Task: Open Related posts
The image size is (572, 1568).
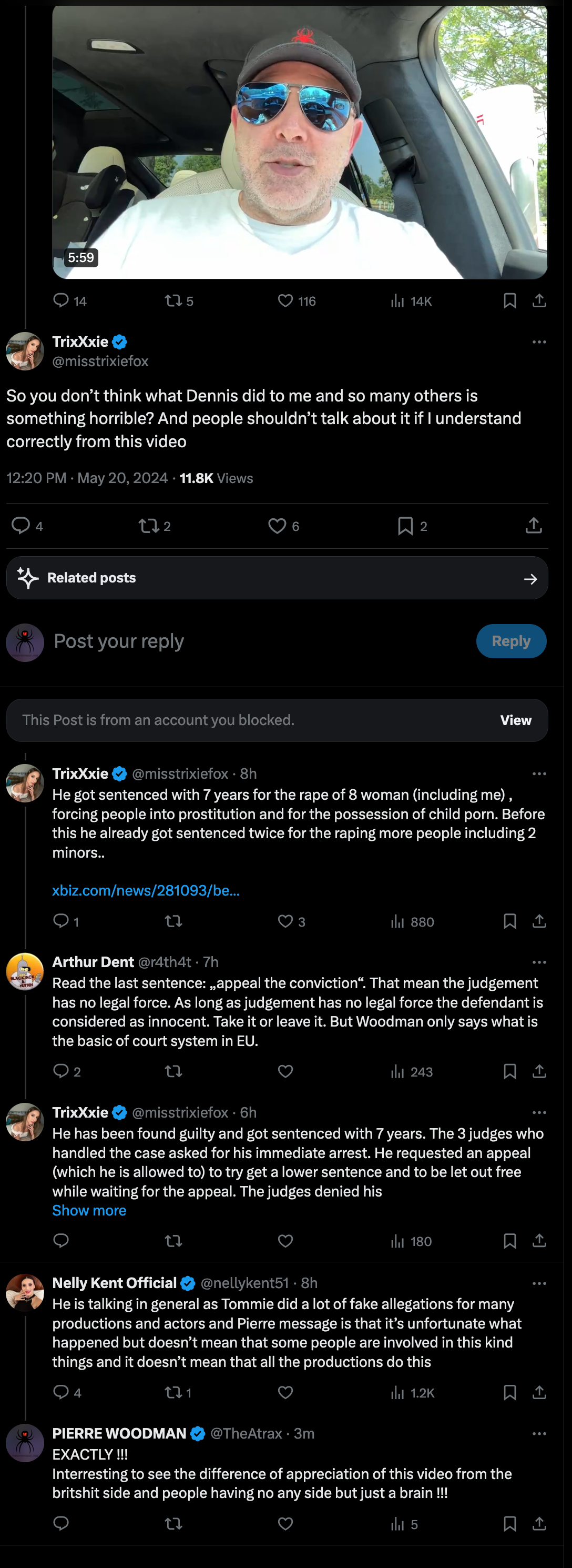Action: click(277, 578)
